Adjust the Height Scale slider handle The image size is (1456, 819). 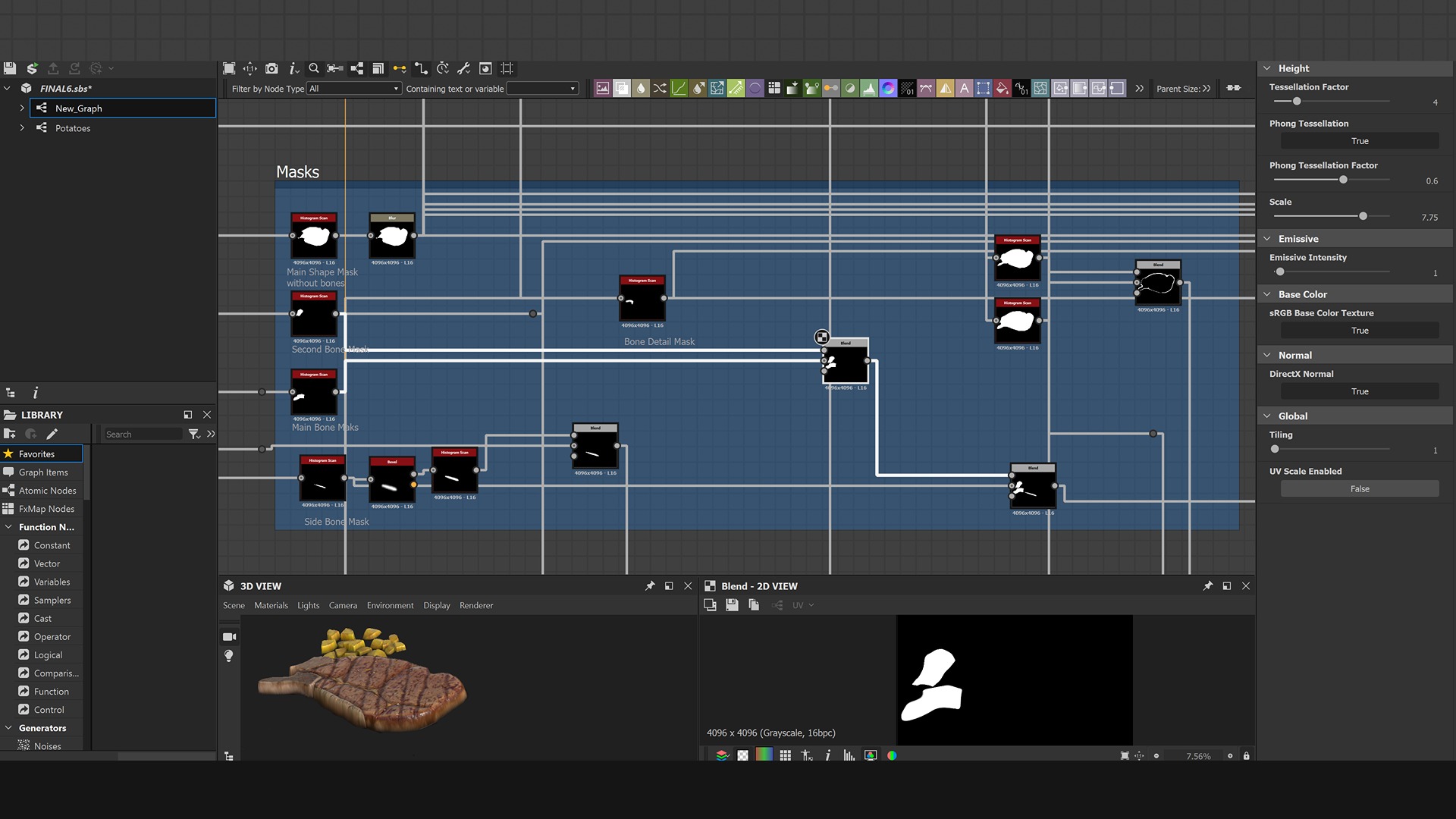coord(1363,216)
